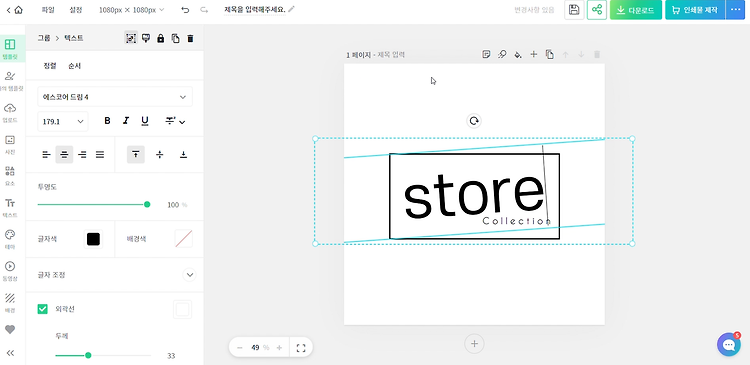Expand the 글자 조정 section

(190, 275)
